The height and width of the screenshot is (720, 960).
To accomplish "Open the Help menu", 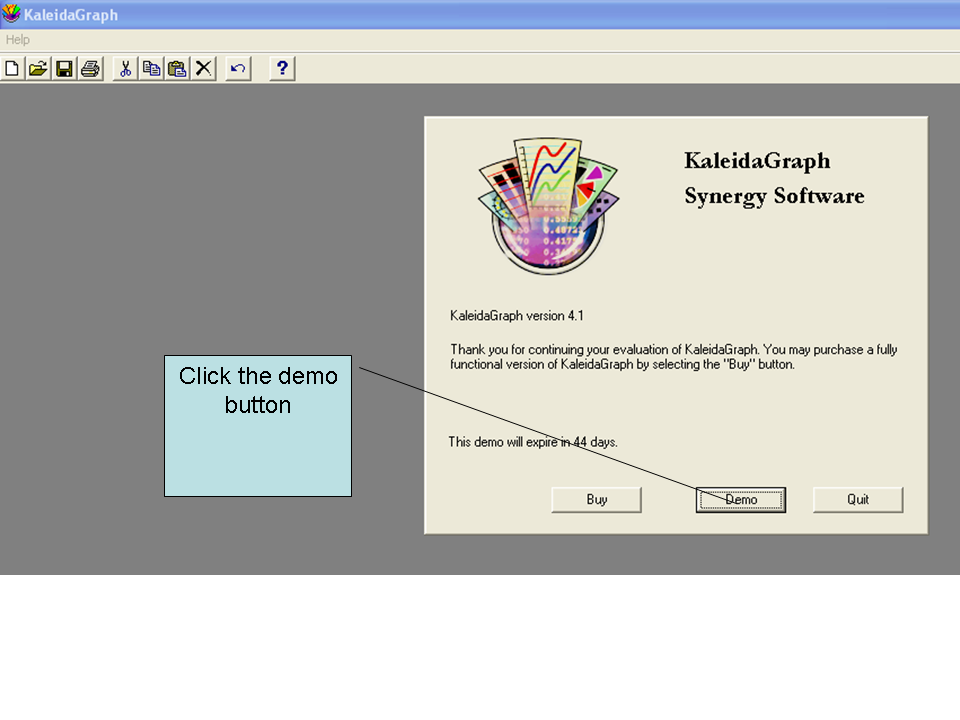I will pos(18,40).
